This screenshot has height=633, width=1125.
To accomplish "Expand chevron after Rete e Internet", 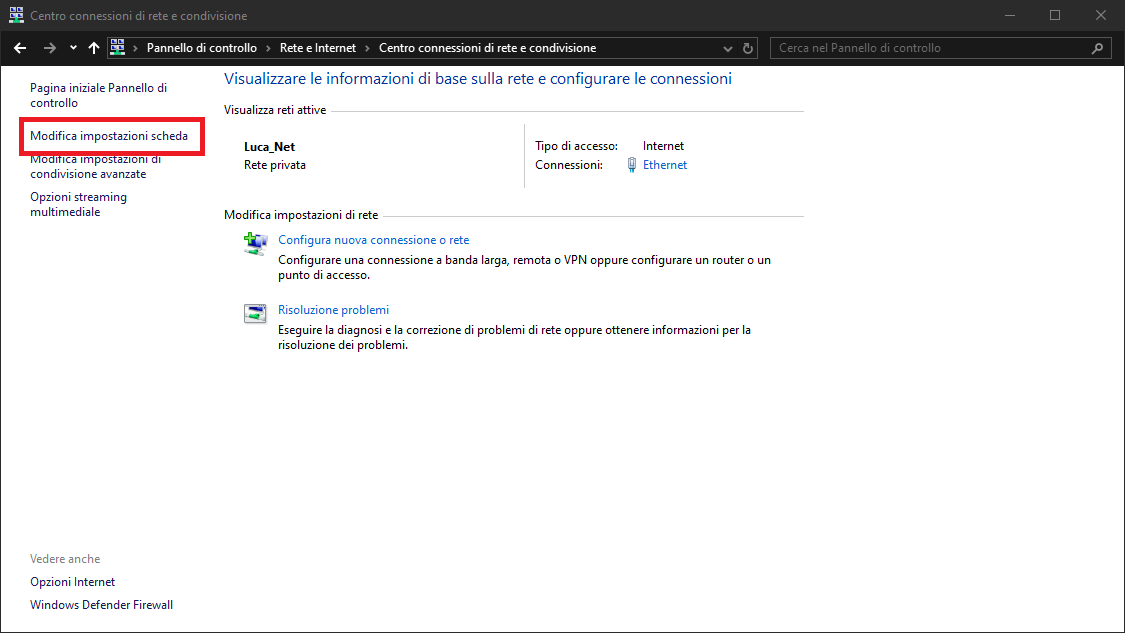I will pos(367,48).
